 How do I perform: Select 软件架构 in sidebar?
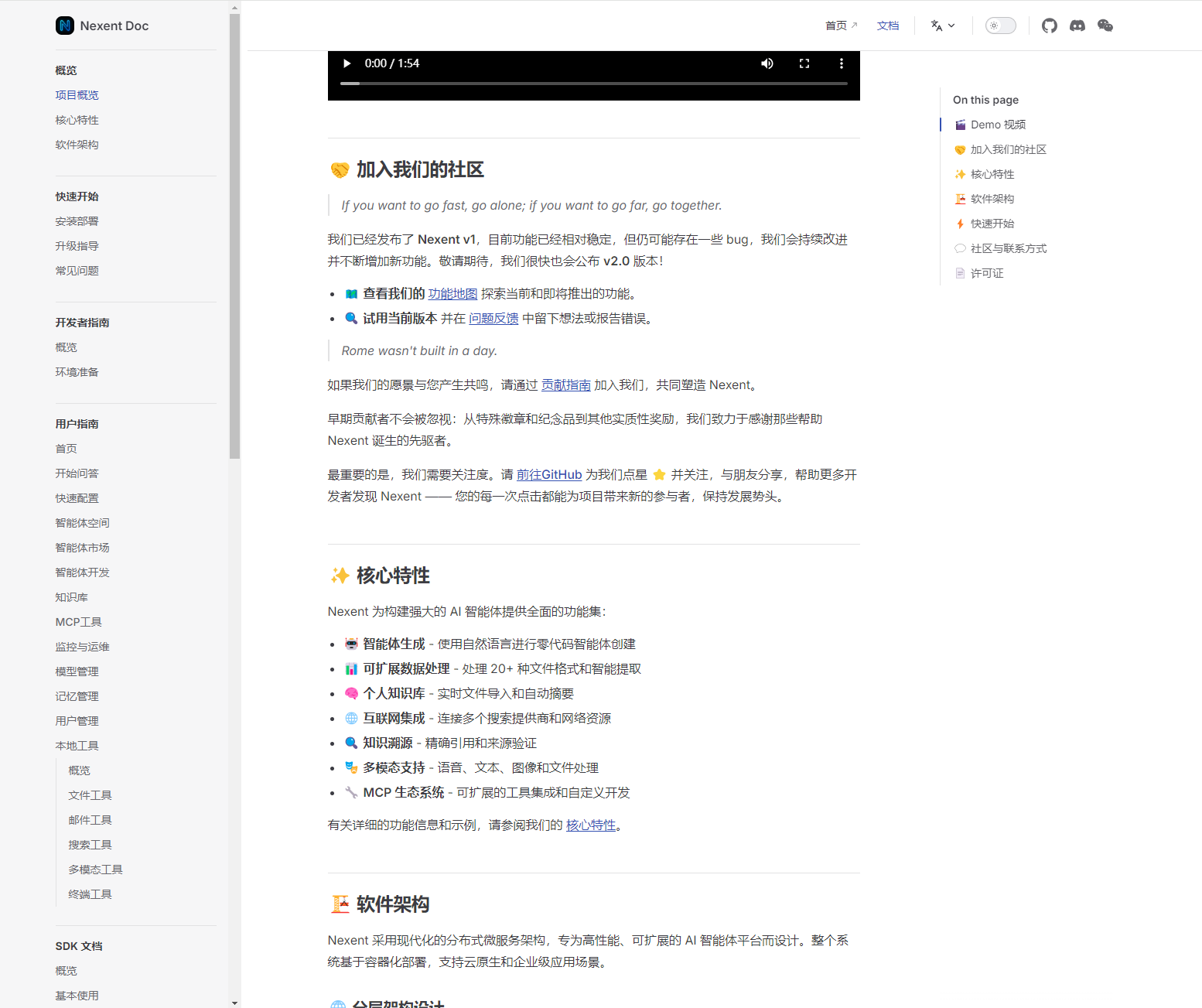coord(77,145)
